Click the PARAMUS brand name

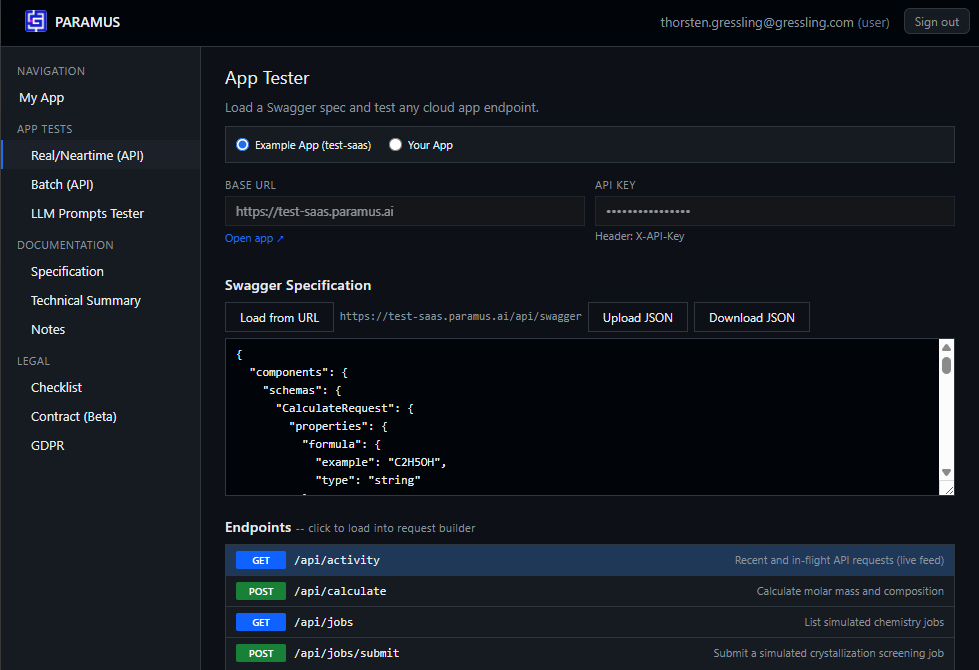pos(87,22)
